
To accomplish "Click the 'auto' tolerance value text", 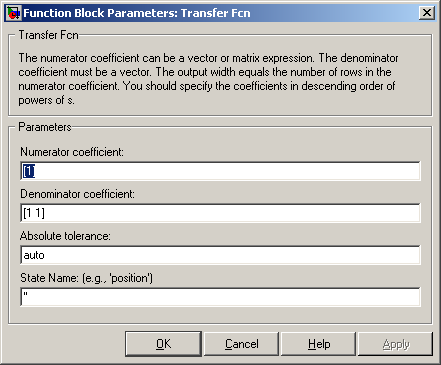I will [34, 255].
